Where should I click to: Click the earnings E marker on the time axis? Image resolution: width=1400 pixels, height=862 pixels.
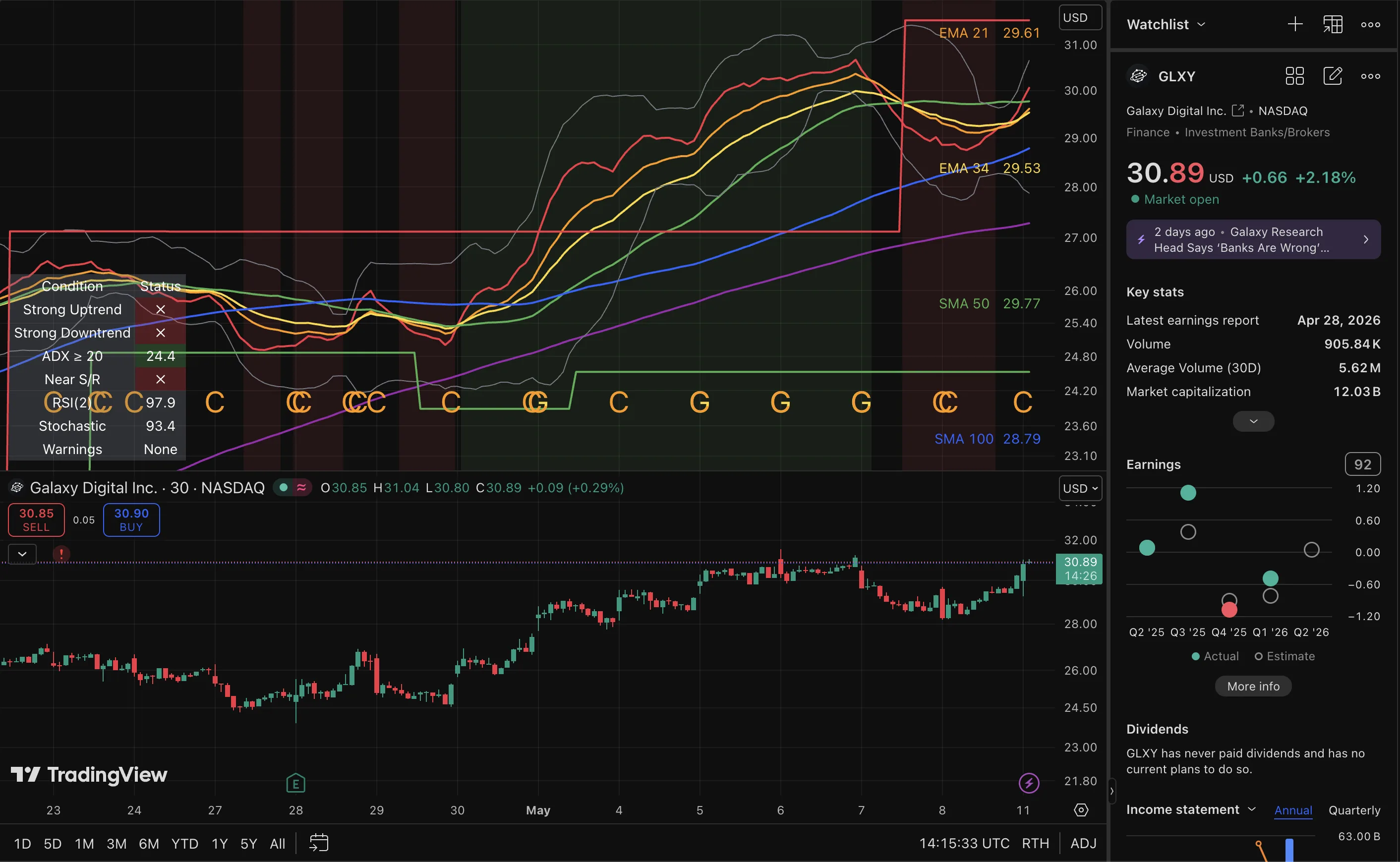point(295,783)
